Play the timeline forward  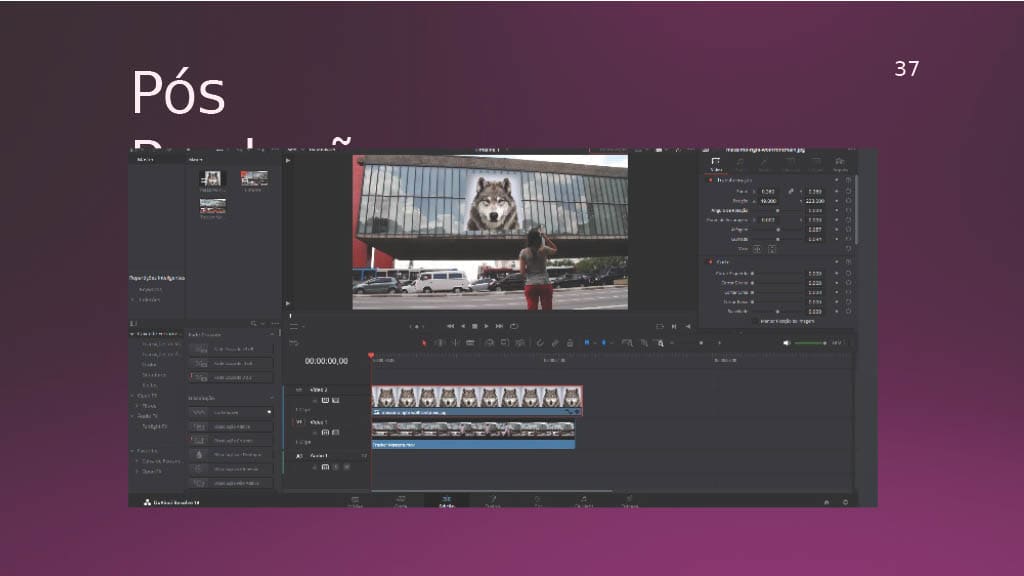tap(487, 326)
